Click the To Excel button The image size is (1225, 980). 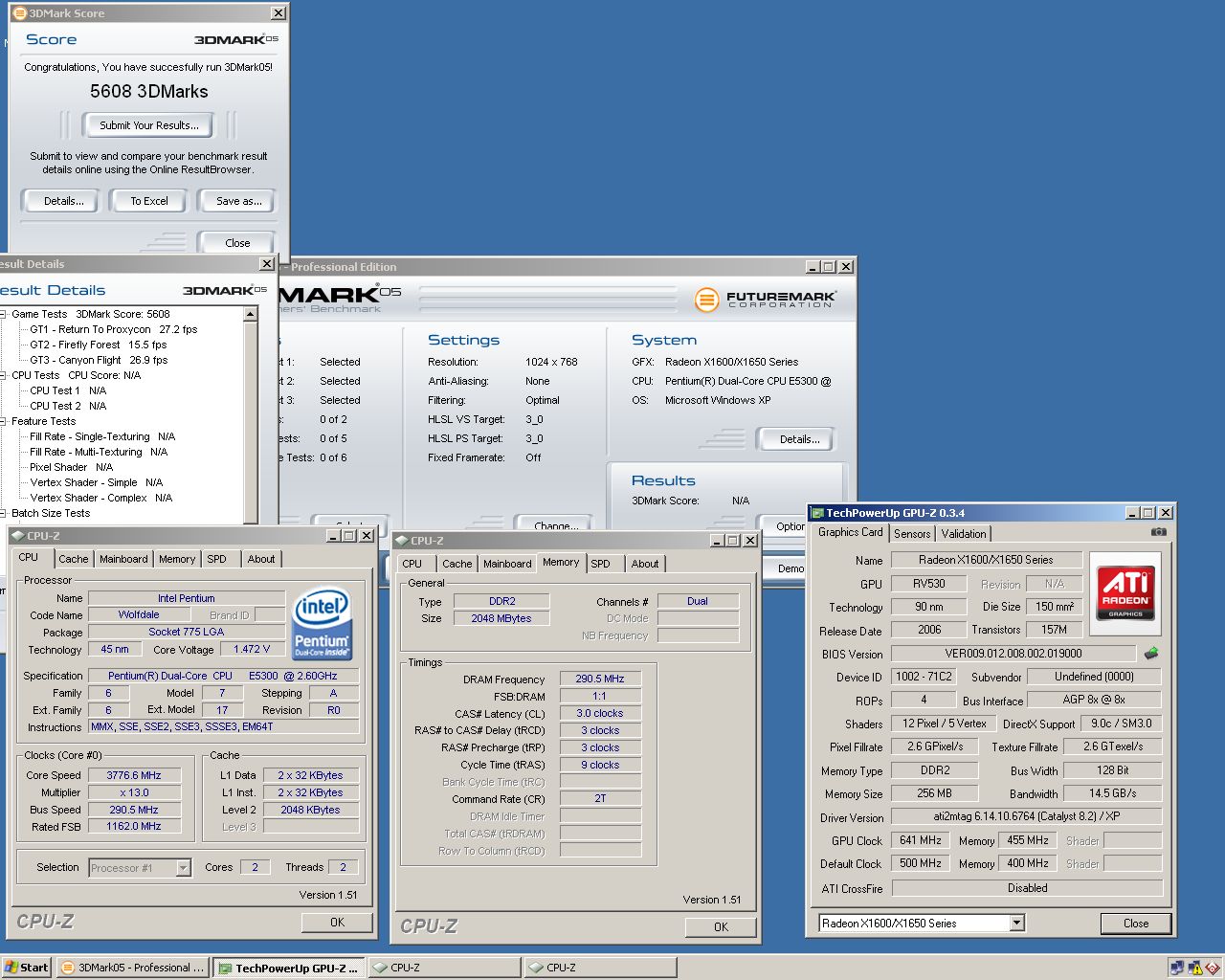click(149, 201)
